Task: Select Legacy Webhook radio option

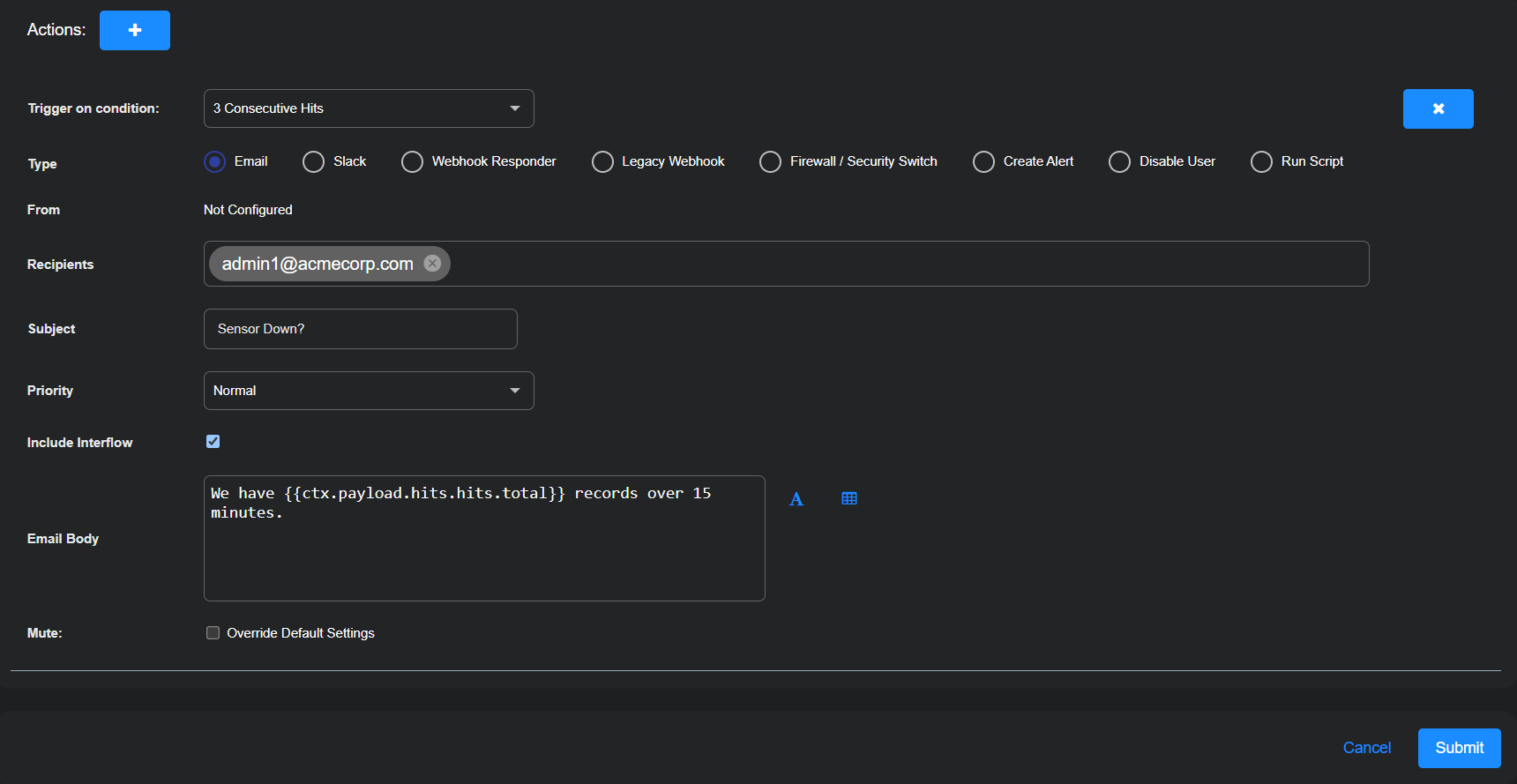Action: [x=602, y=162]
